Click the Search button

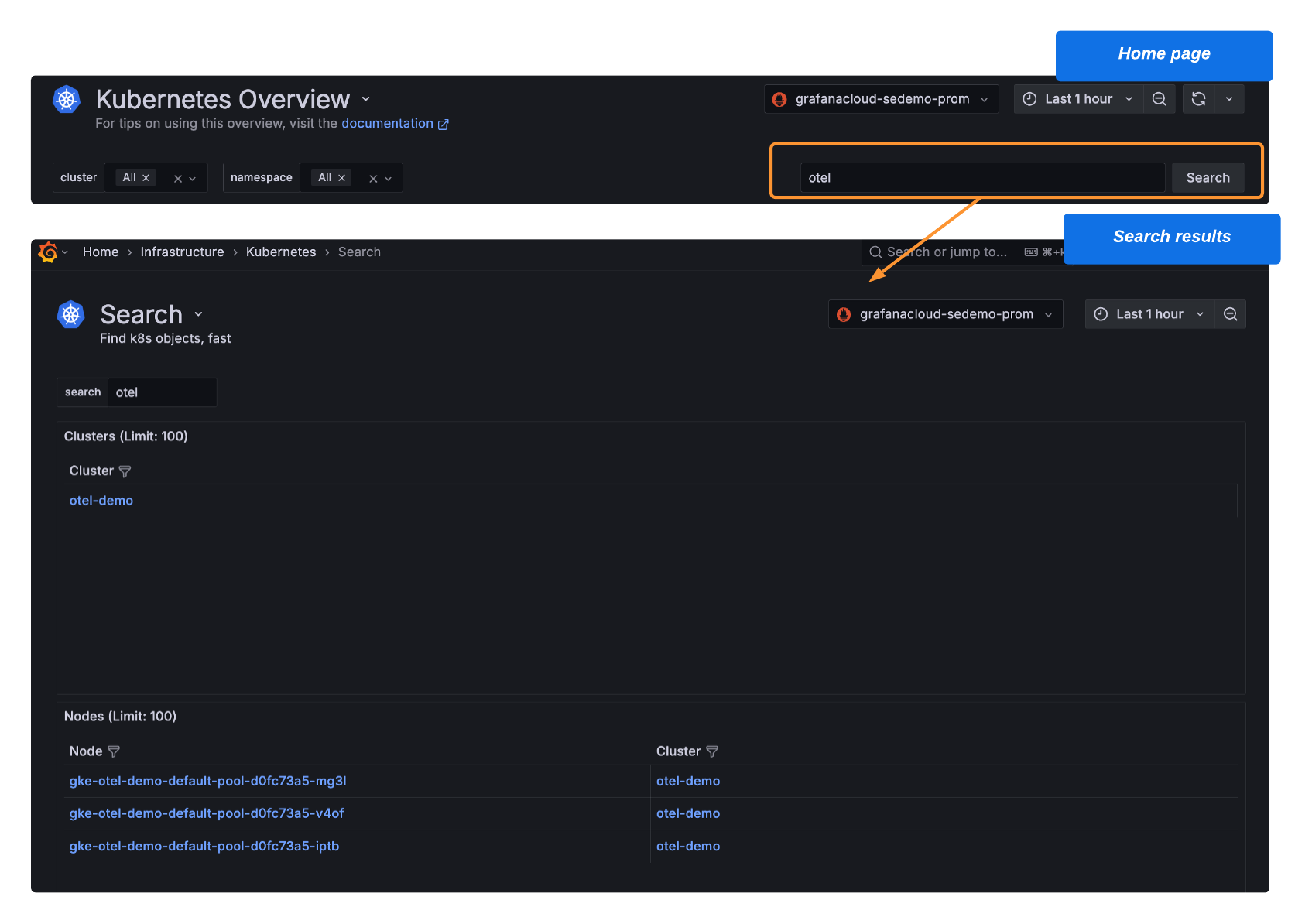pos(1208,178)
